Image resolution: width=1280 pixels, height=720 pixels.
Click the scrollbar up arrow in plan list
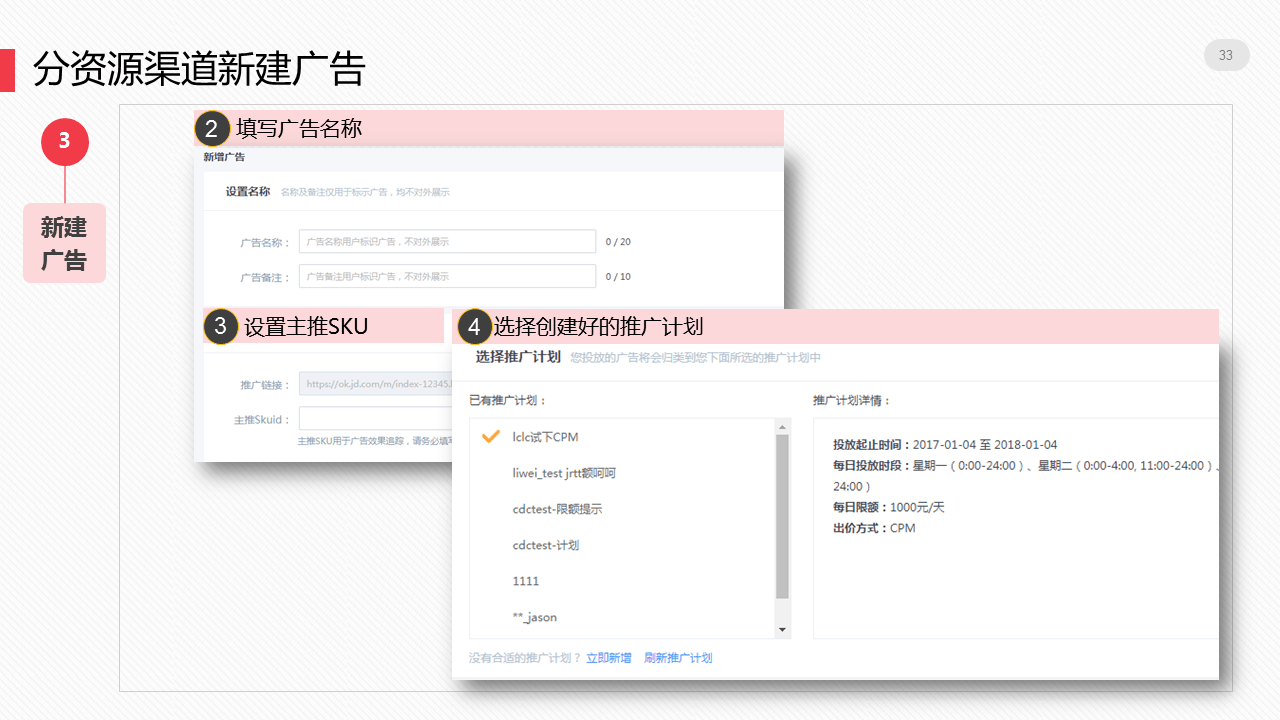[782, 427]
